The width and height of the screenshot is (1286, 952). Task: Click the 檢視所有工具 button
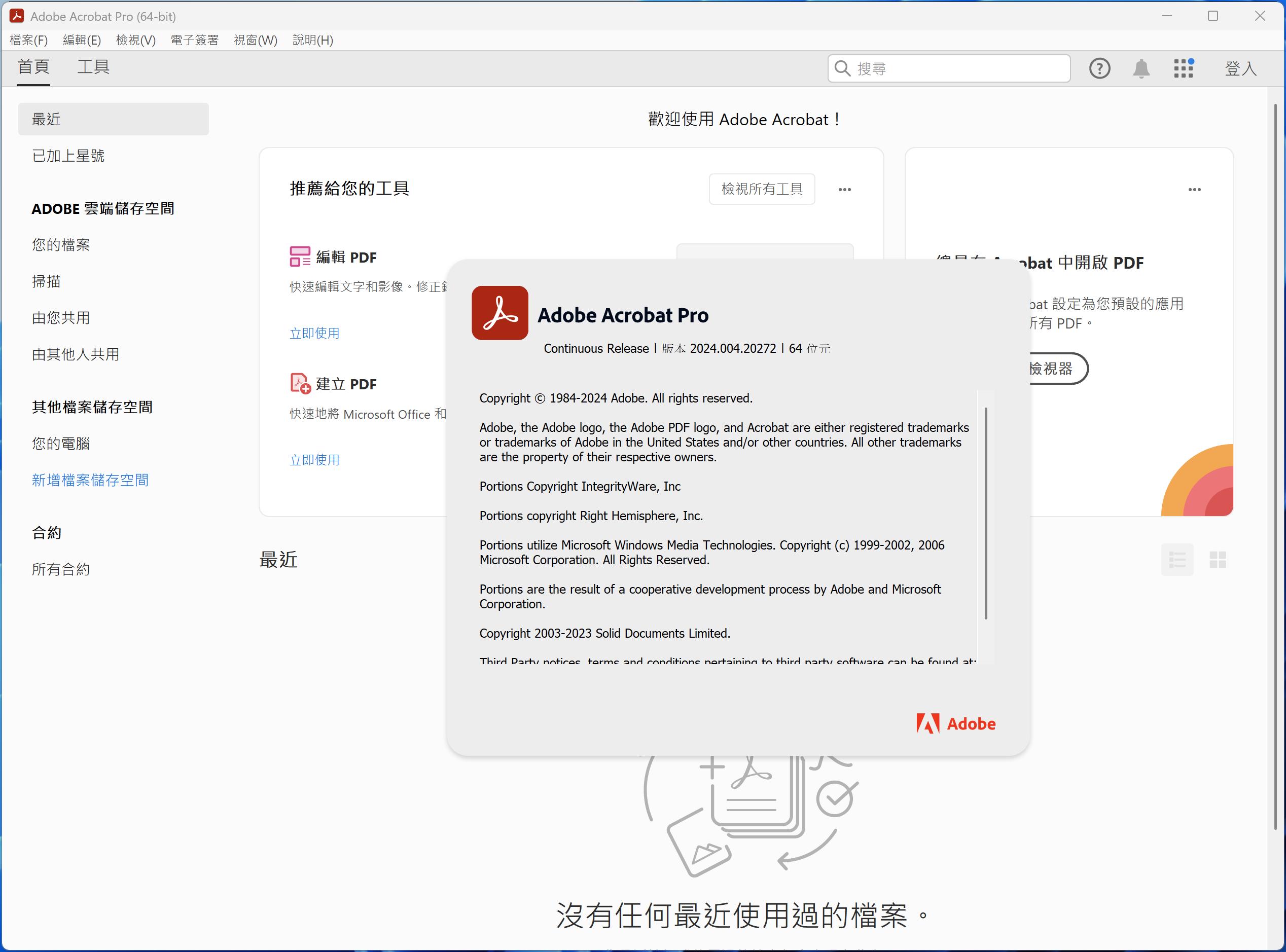(x=762, y=189)
